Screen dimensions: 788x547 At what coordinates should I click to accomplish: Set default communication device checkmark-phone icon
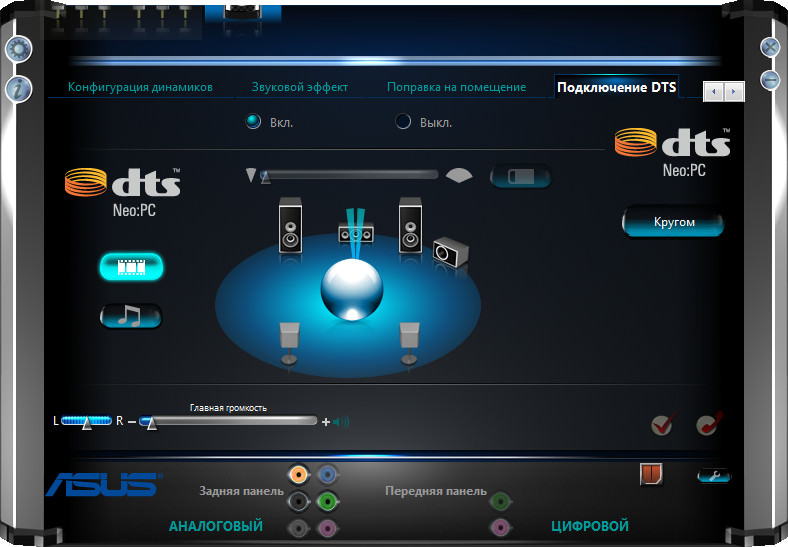point(709,424)
